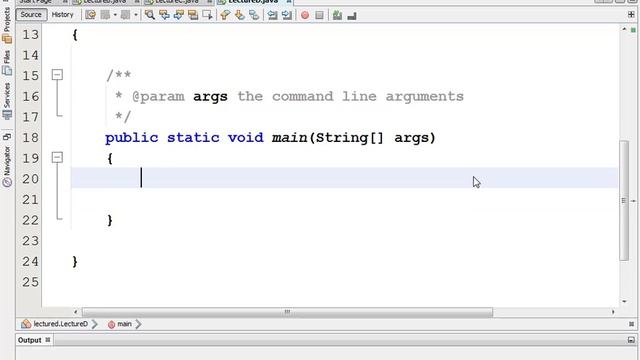Open the Navigator side panel
The image size is (640, 360).
pos(7,166)
